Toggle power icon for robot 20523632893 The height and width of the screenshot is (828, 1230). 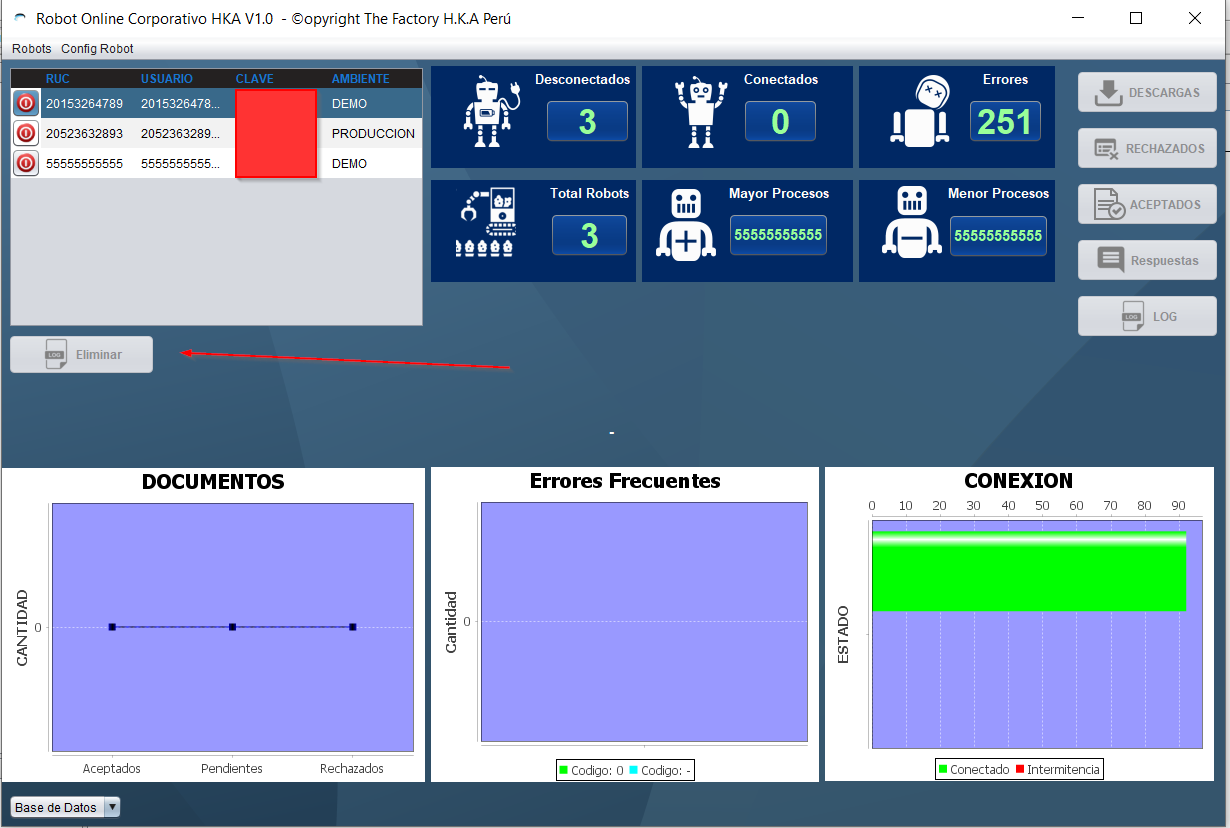pos(26,133)
